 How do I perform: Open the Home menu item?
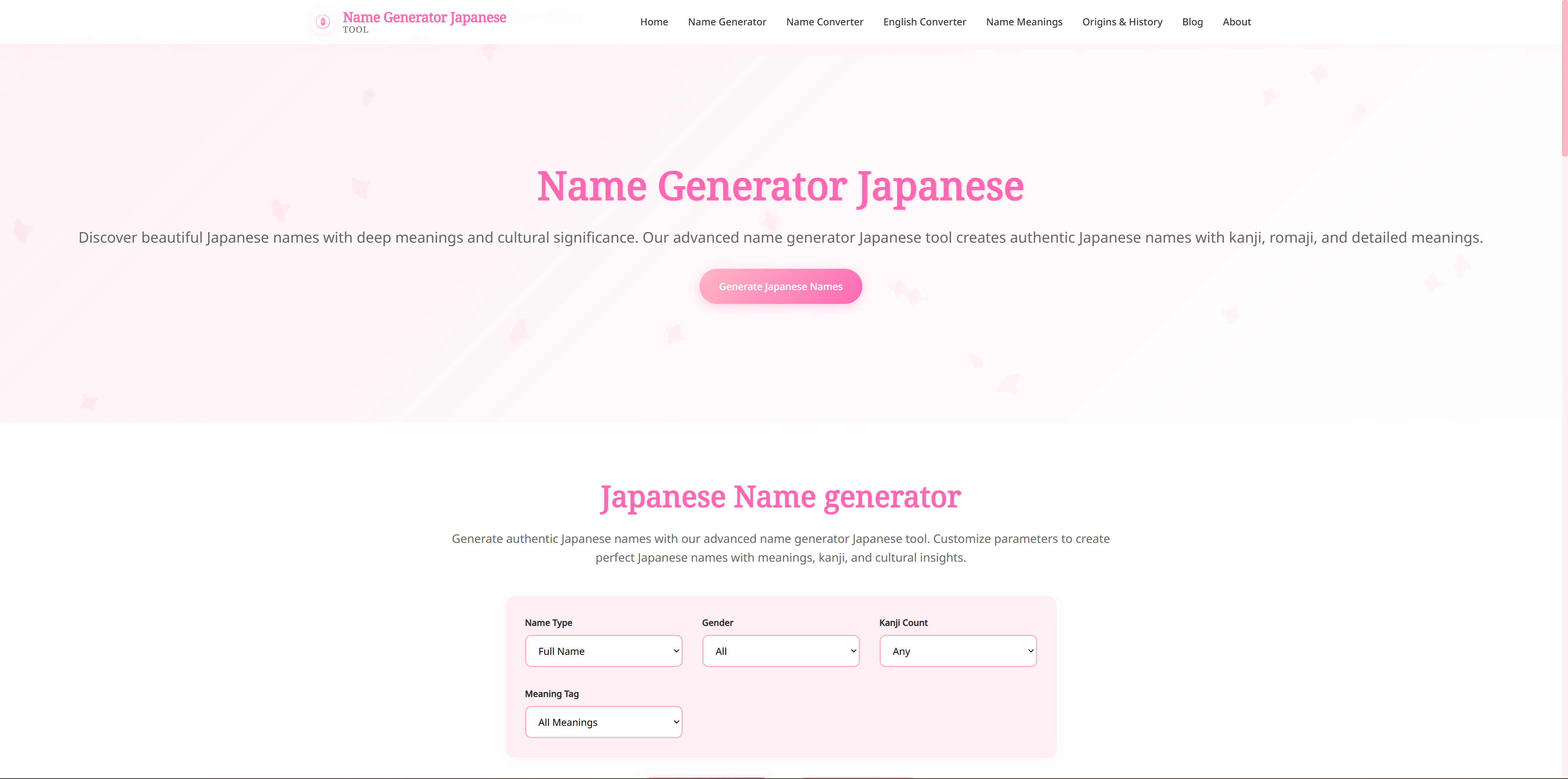[654, 22]
